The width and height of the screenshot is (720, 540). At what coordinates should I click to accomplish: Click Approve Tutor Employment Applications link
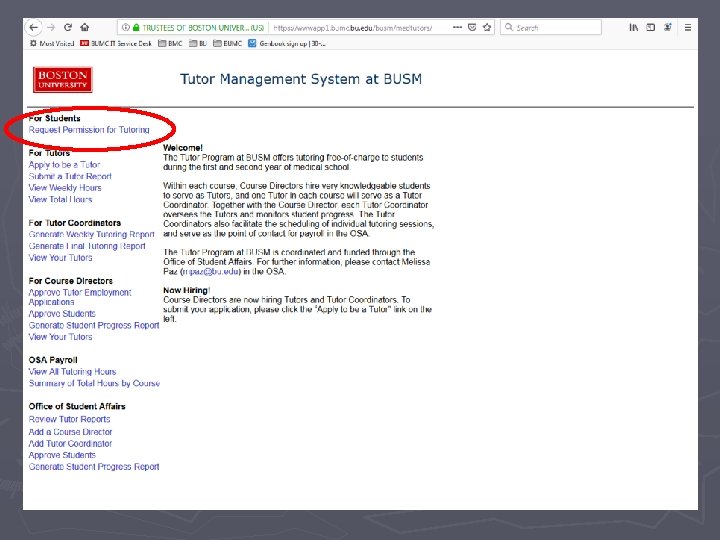(80, 297)
